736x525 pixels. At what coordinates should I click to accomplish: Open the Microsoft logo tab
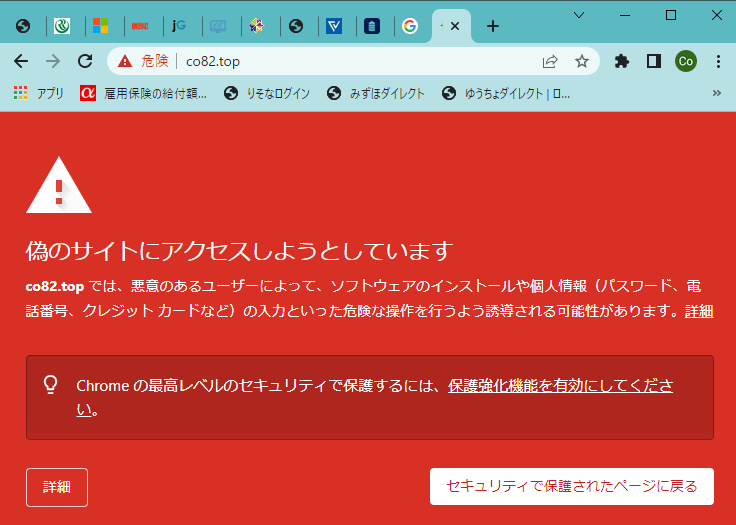coord(100,26)
